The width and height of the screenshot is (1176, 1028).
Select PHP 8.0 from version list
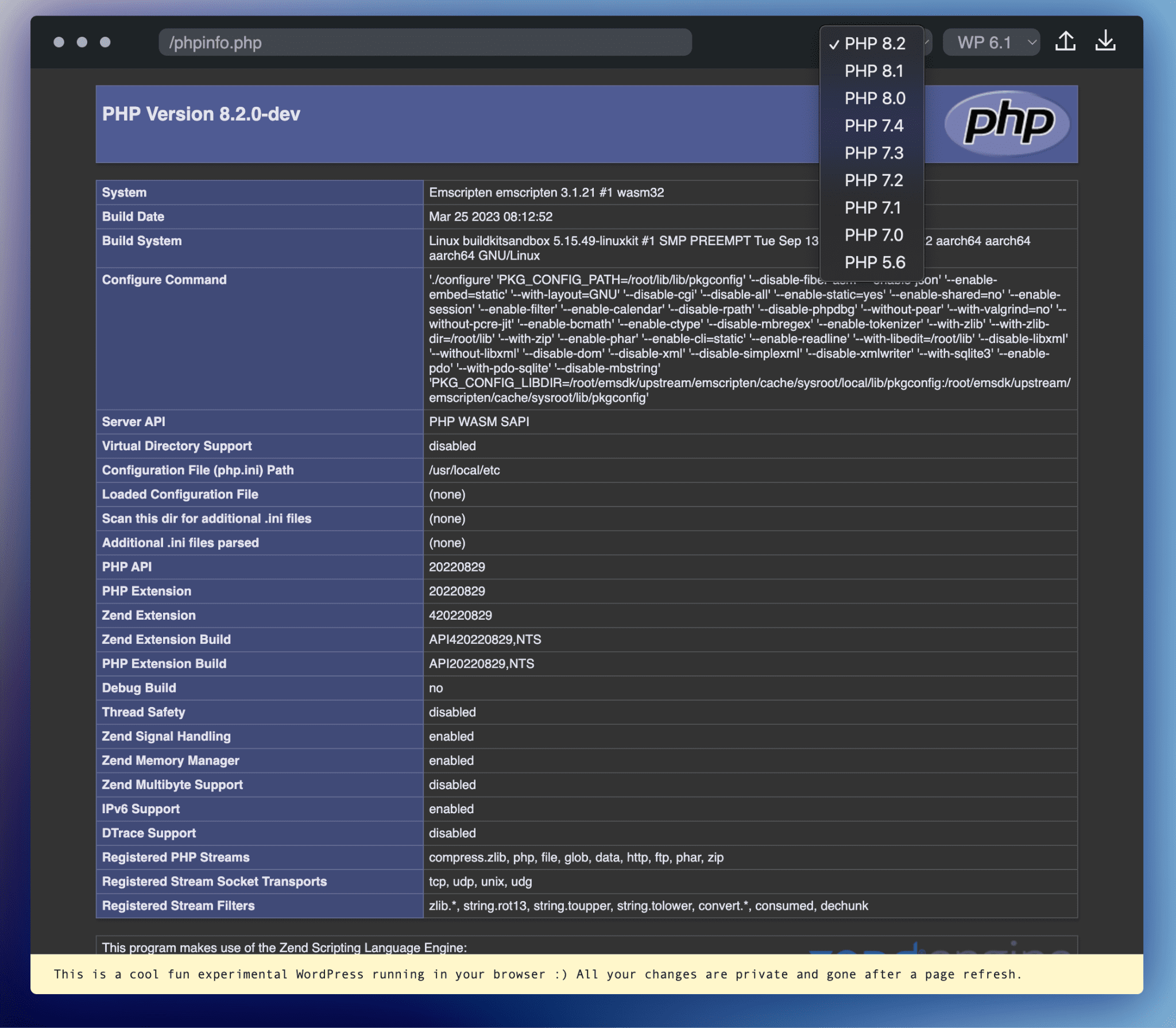[874, 99]
